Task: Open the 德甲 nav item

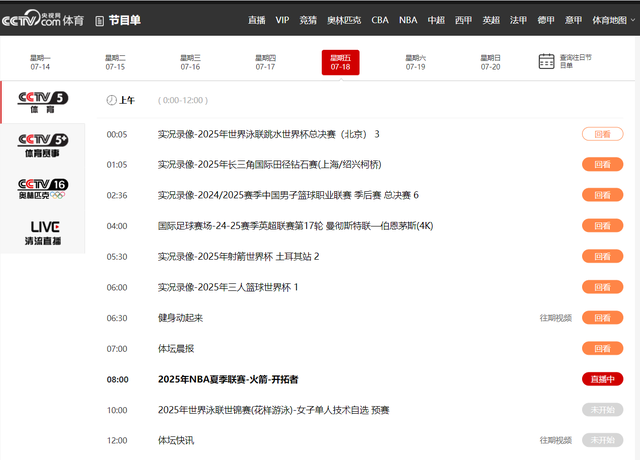Action: 546,20
